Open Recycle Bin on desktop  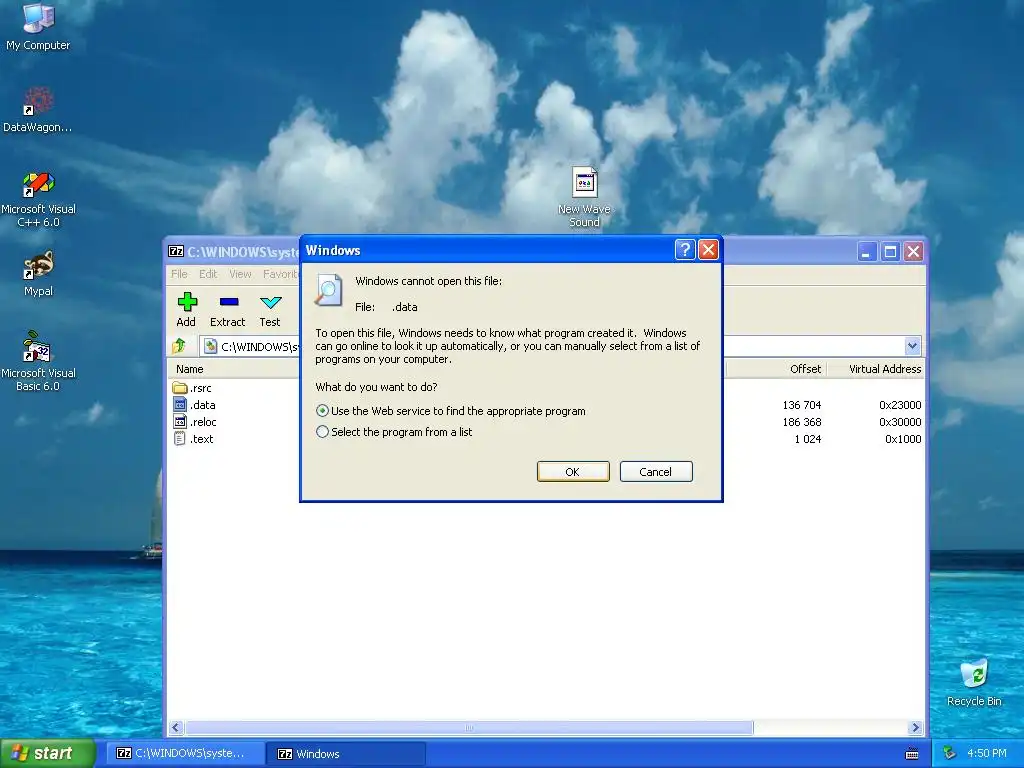[974, 683]
